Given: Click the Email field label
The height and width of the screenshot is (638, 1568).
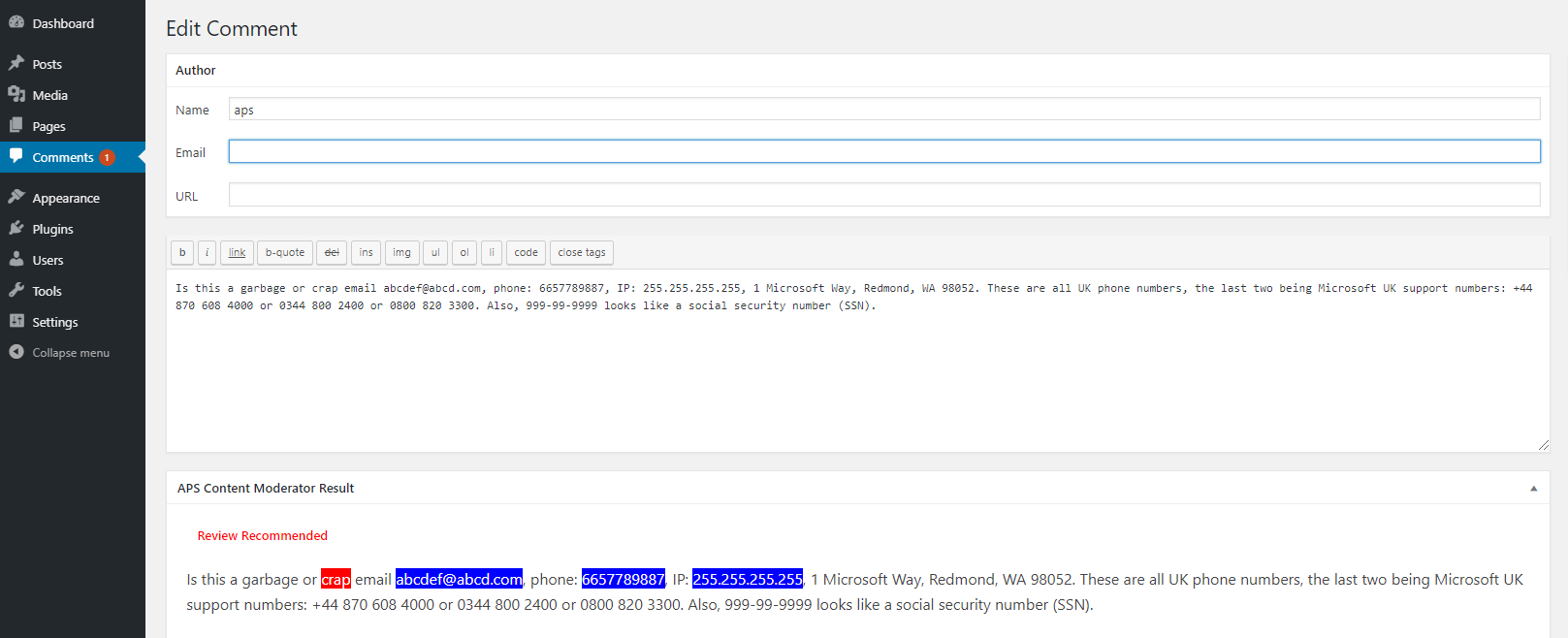Looking at the screenshot, I should click(x=190, y=152).
